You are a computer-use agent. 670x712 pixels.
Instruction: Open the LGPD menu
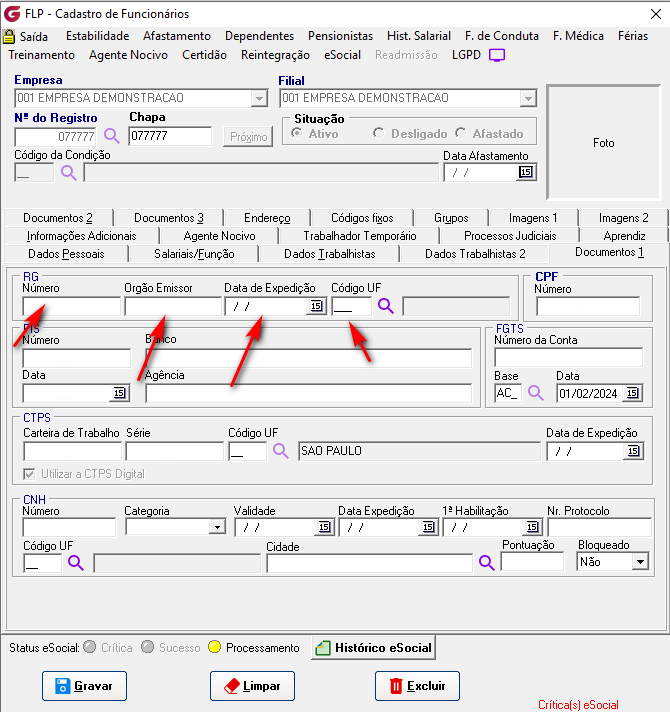(466, 55)
